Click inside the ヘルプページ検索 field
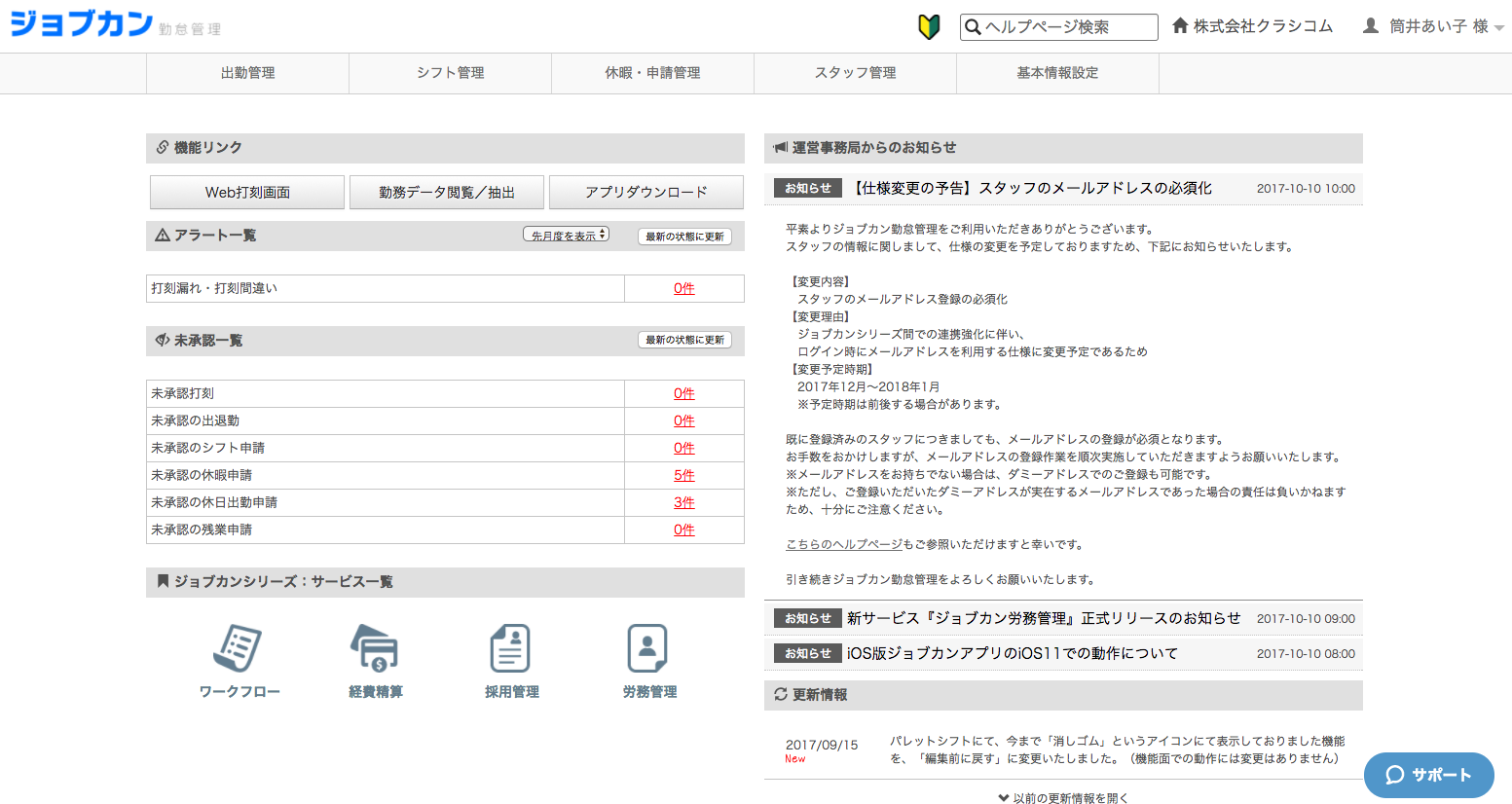The height and width of the screenshot is (804, 1512). 1059,27
